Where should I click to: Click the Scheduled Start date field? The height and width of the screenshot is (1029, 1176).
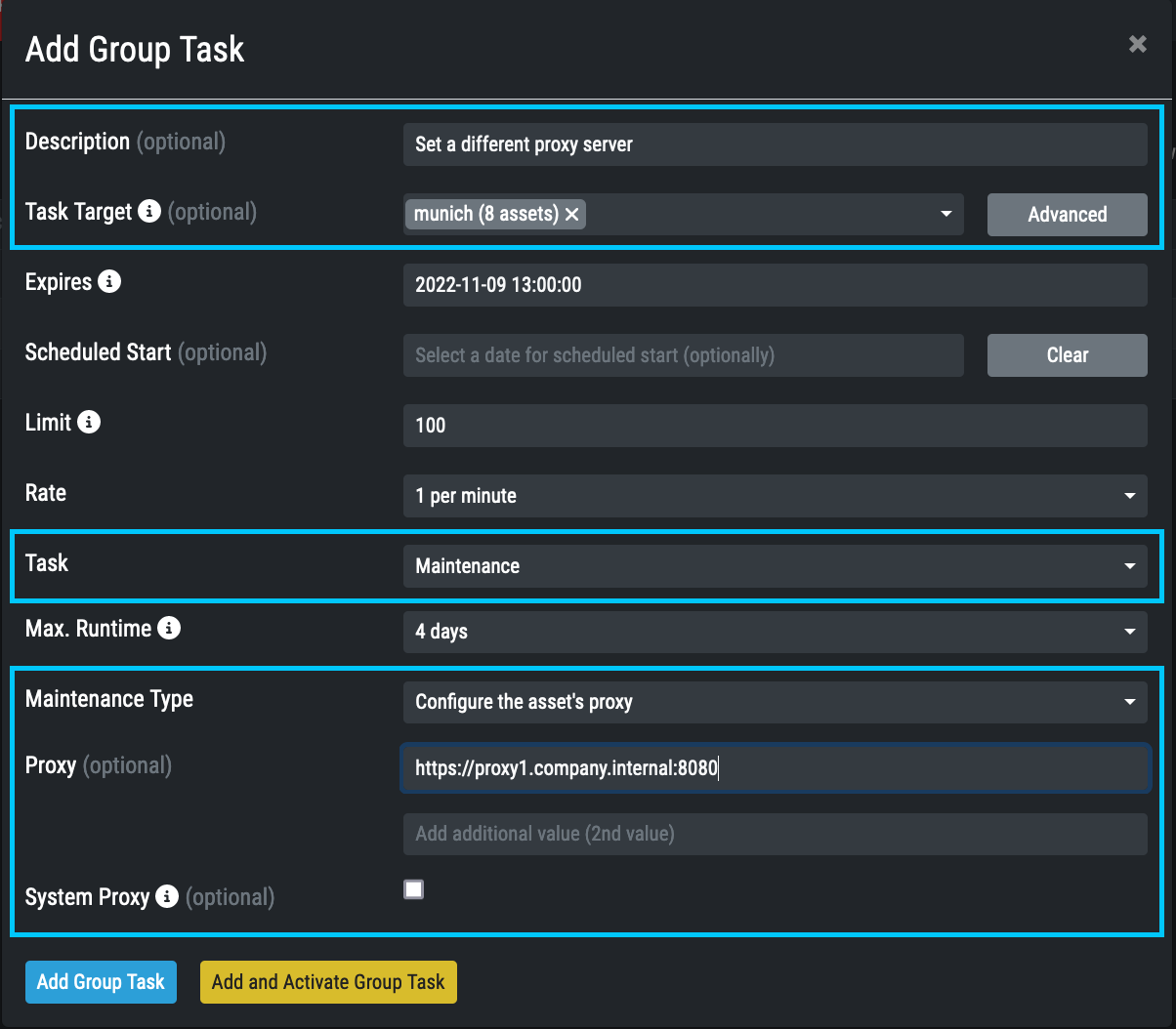(683, 355)
